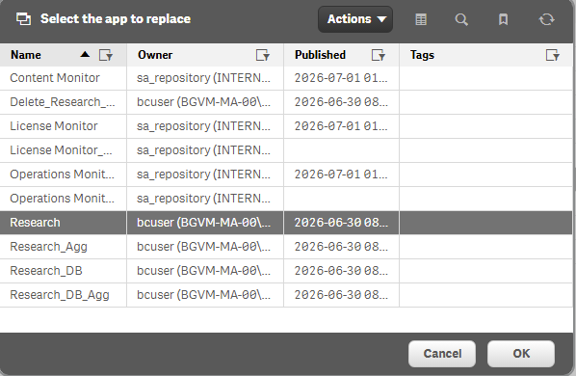Click the published date of Research_Agg

click(x=341, y=247)
